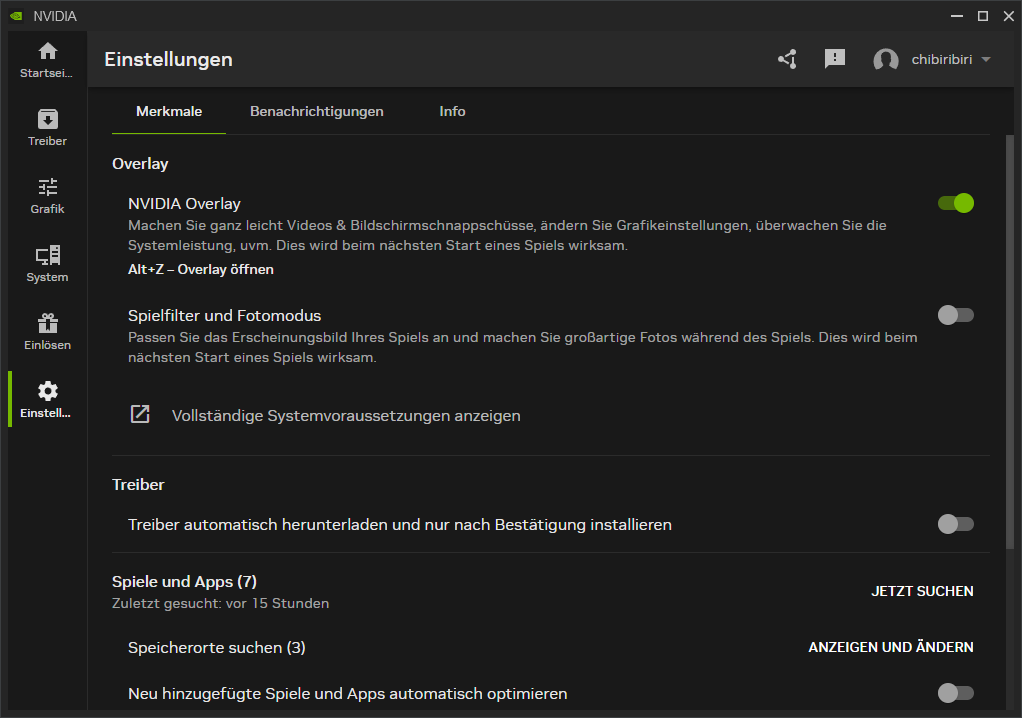Image resolution: width=1022 pixels, height=718 pixels.
Task: Open the feedback speech bubble icon
Action: pyautogui.click(x=835, y=59)
